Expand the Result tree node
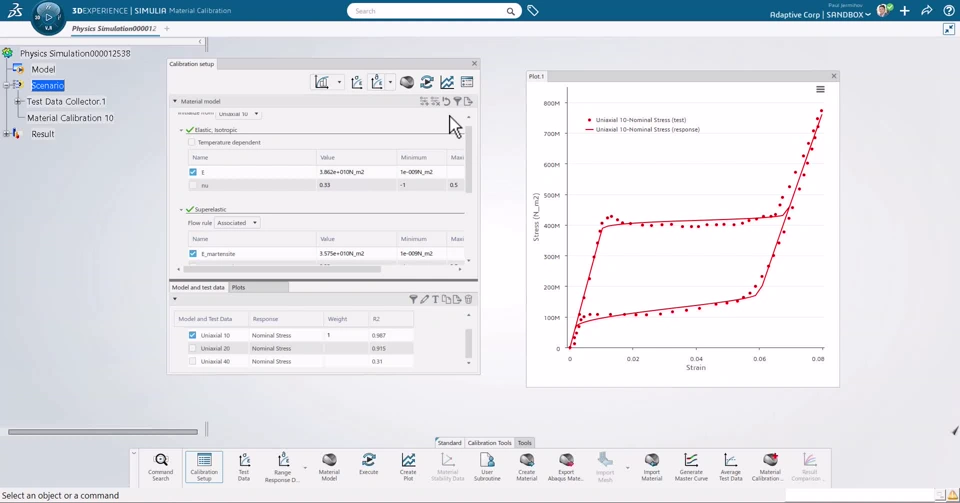The height and width of the screenshot is (503, 960). [x=6, y=134]
